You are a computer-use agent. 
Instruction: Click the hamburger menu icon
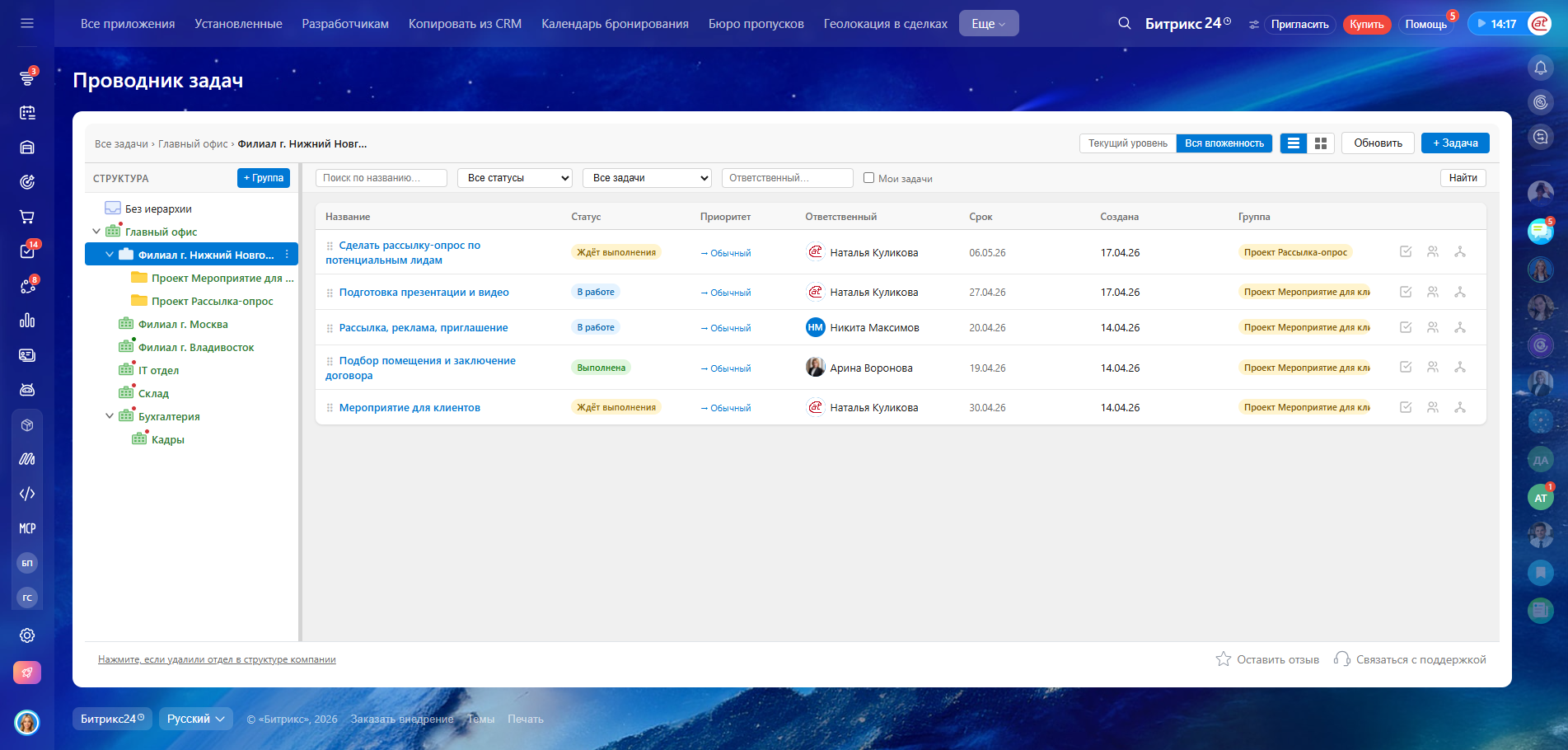pyautogui.click(x=27, y=23)
